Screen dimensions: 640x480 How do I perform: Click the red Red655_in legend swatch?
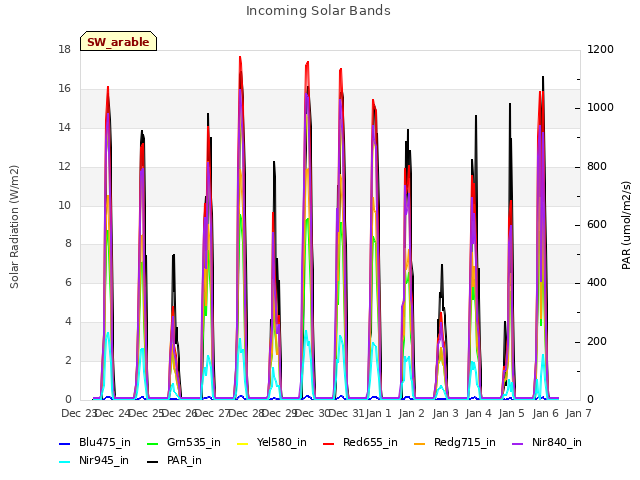(329, 443)
